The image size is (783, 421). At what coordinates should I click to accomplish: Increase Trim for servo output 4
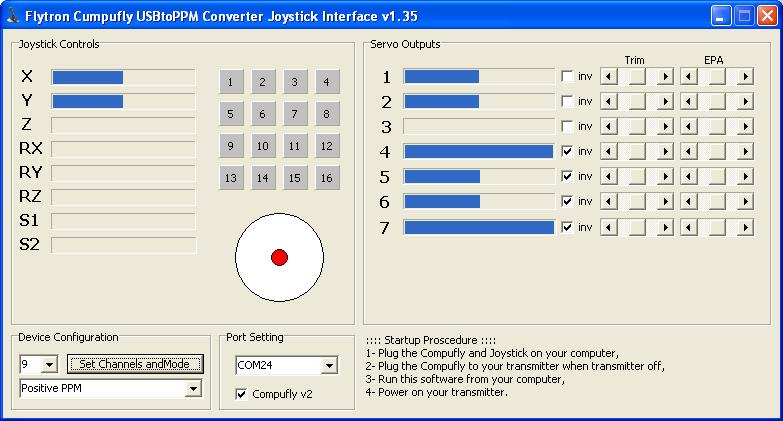coord(665,151)
